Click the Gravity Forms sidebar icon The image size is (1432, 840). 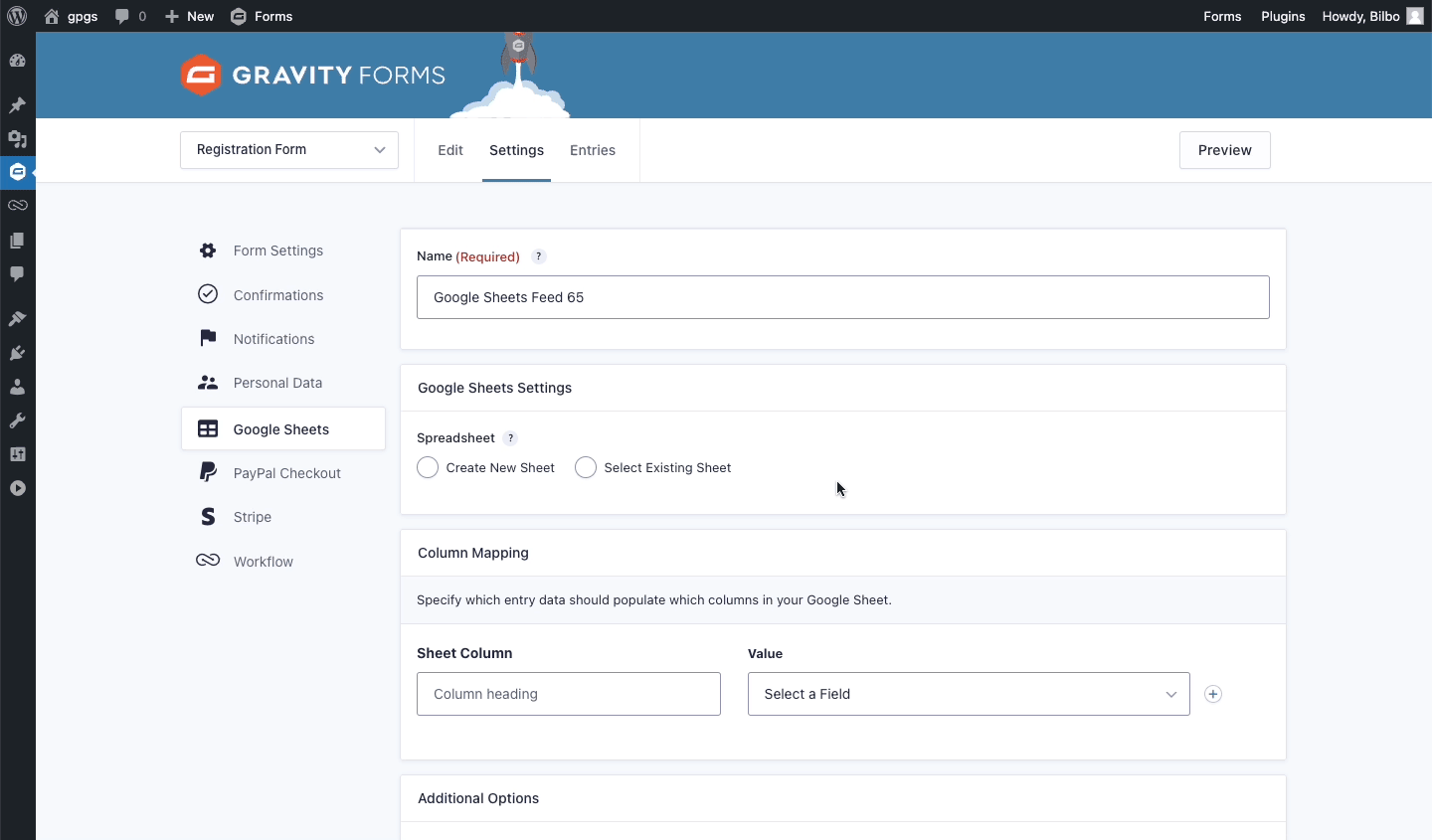tap(17, 172)
